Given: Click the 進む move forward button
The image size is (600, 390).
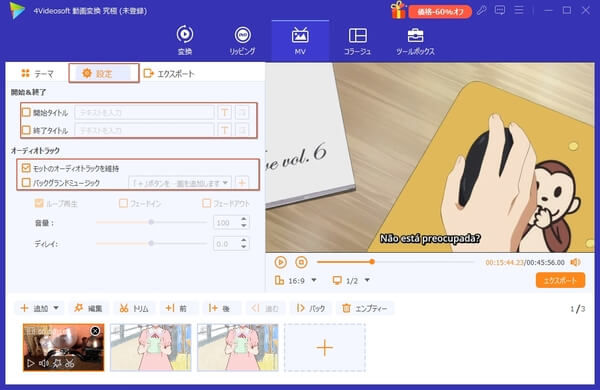Looking at the screenshot, I should (x=265, y=308).
